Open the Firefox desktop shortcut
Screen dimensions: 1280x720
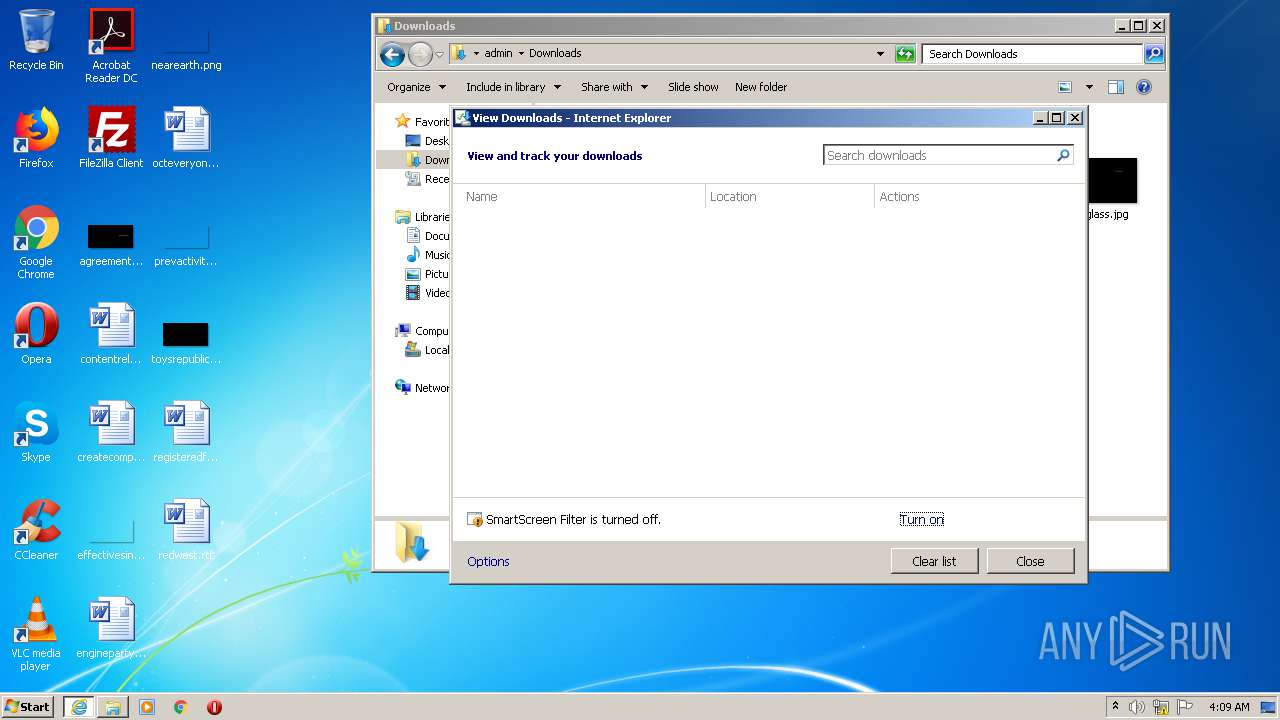36,138
